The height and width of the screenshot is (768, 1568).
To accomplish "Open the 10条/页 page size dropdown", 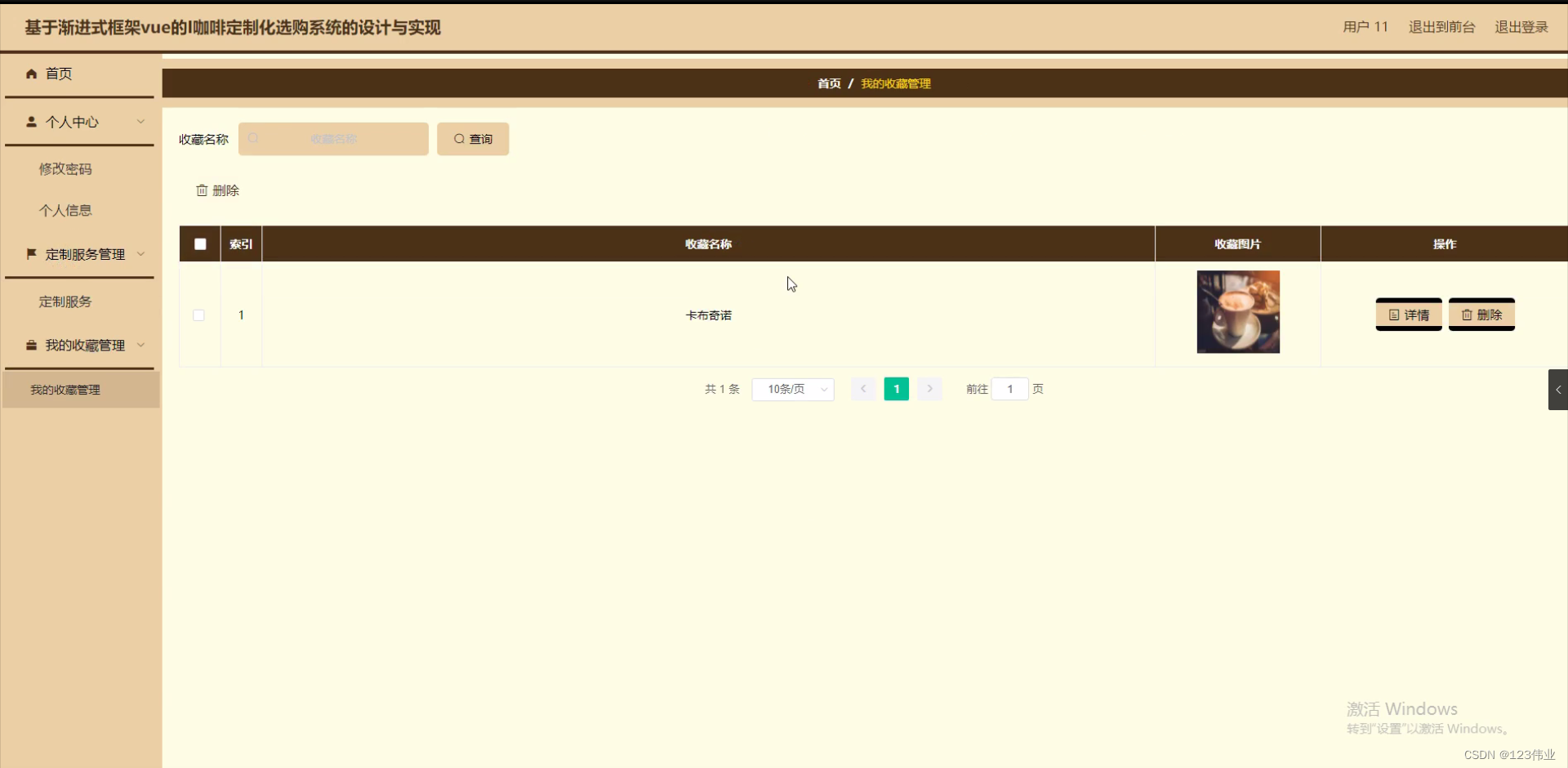I will (792, 389).
